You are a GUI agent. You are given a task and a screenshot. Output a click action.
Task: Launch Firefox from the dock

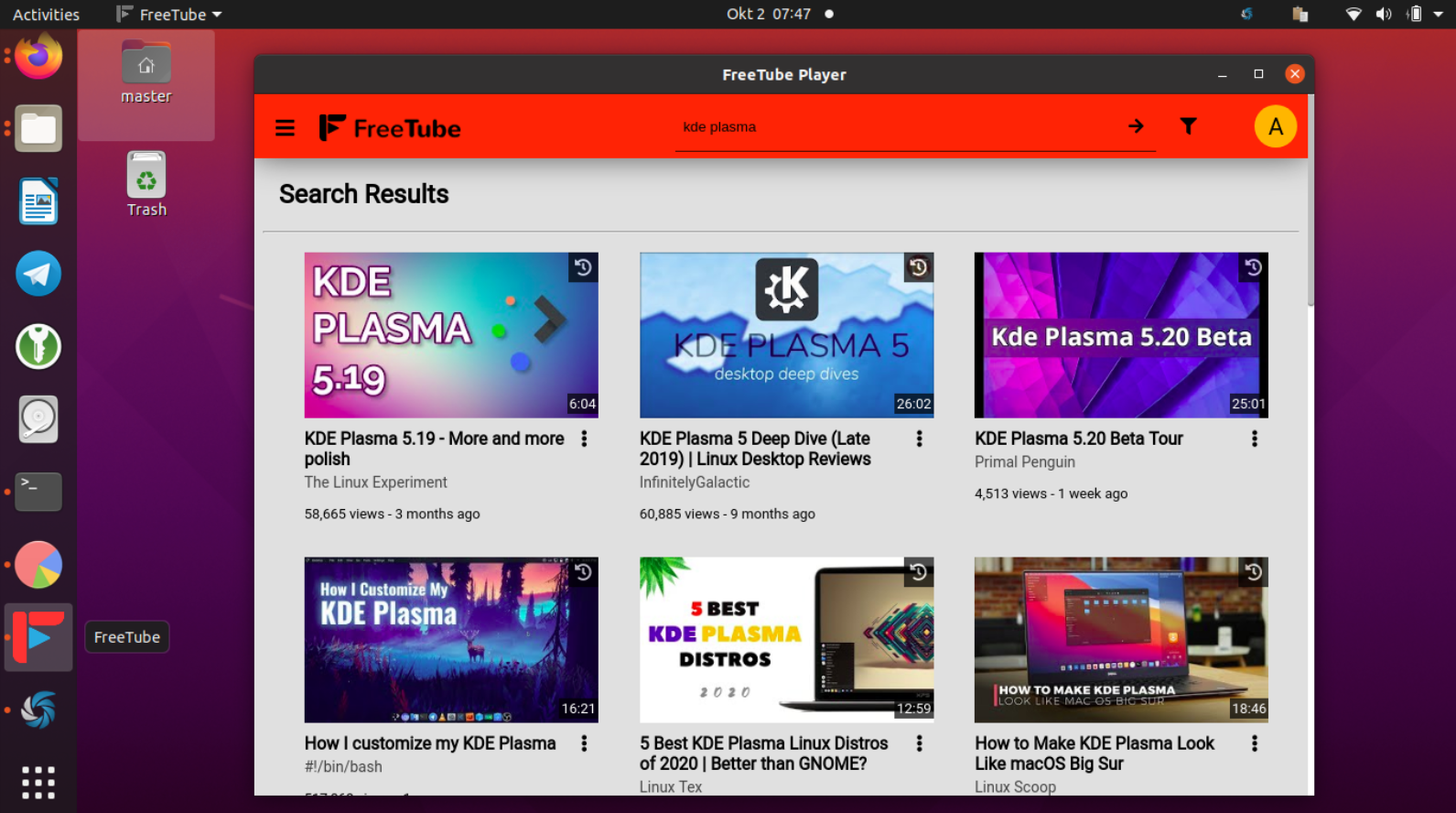pos(38,56)
